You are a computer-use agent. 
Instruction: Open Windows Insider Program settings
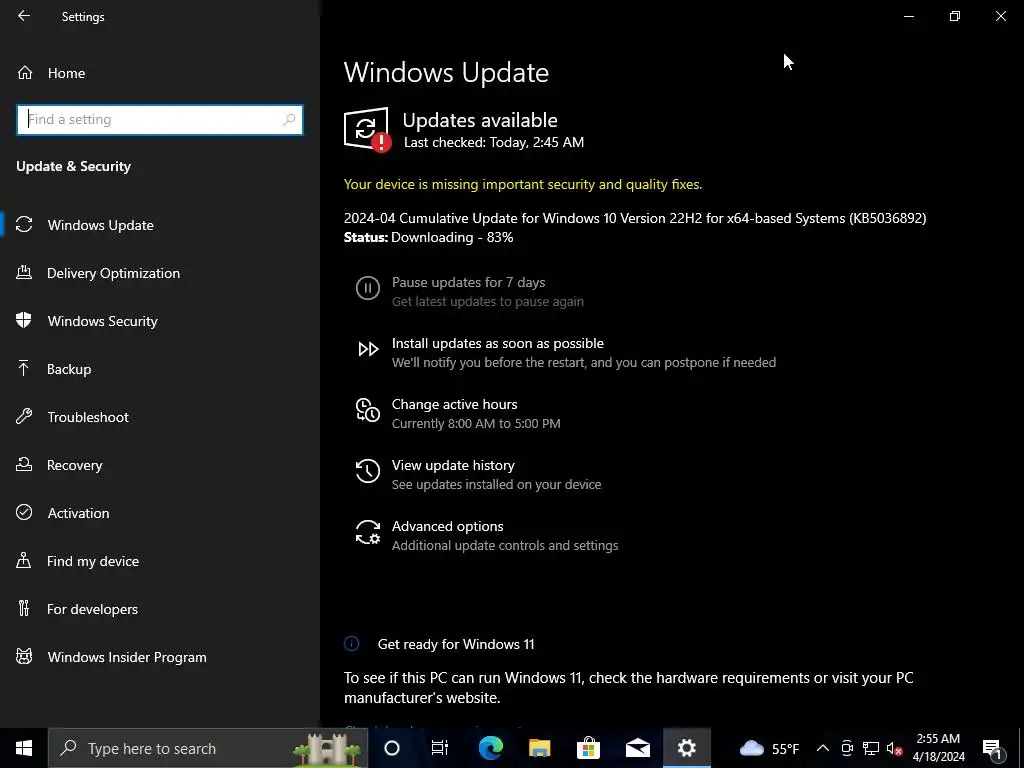click(127, 657)
